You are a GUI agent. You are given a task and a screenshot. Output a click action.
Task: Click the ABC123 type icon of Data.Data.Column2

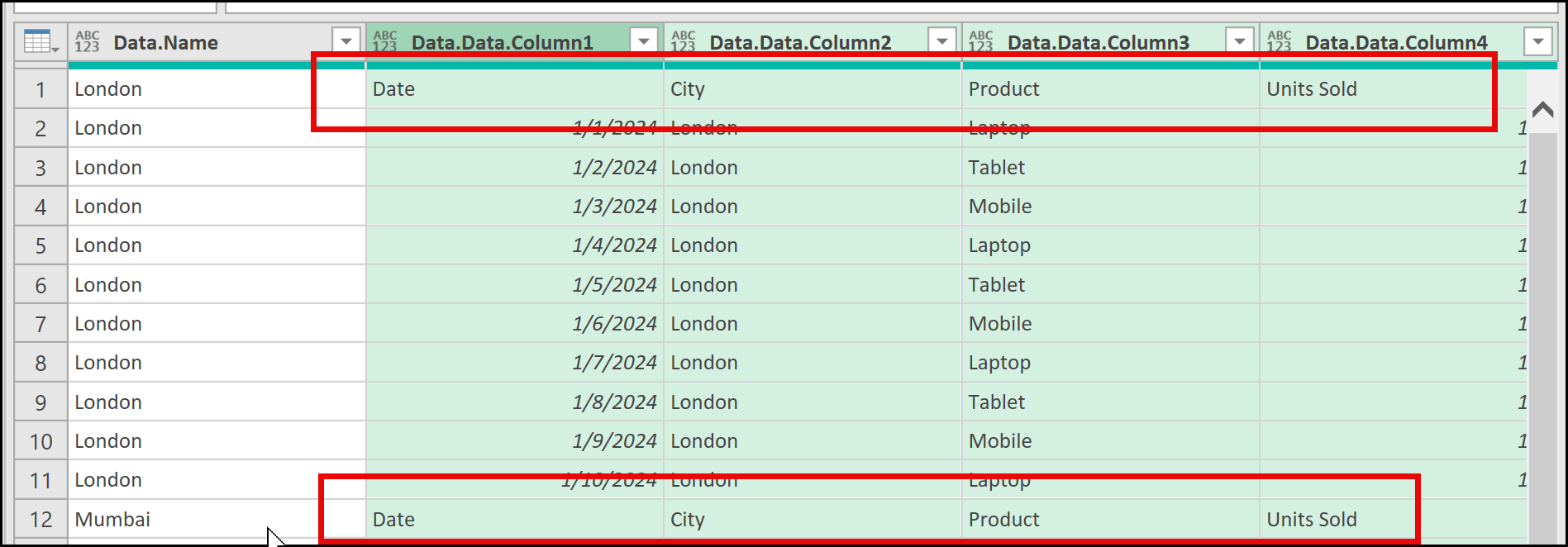[684, 41]
